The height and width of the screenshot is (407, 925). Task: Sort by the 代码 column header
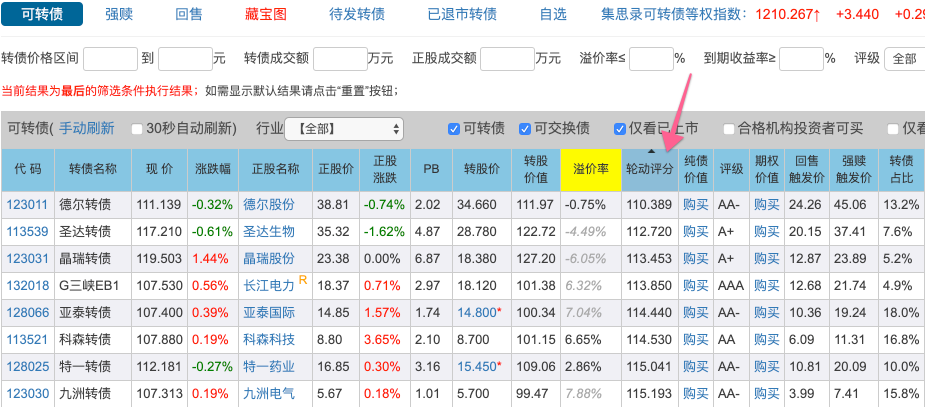(x=28, y=169)
